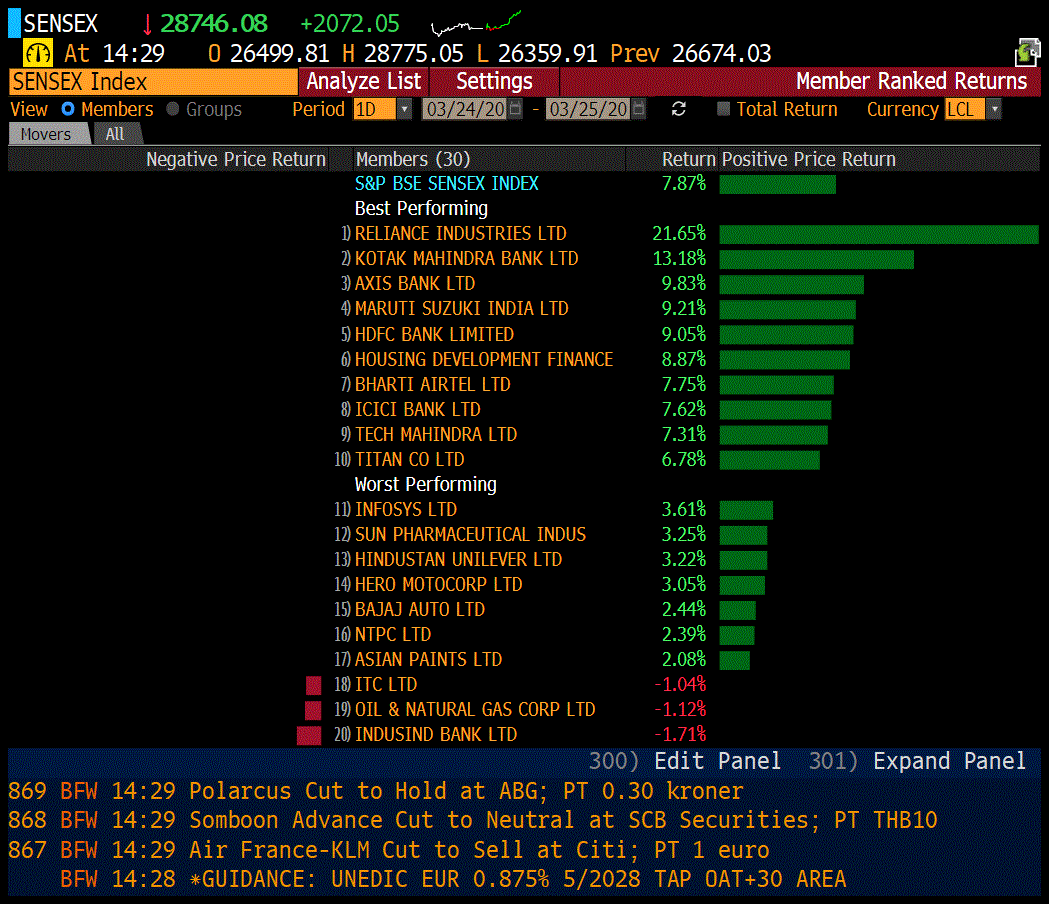Open the start date calendar picker icon

pyautogui.click(x=515, y=109)
